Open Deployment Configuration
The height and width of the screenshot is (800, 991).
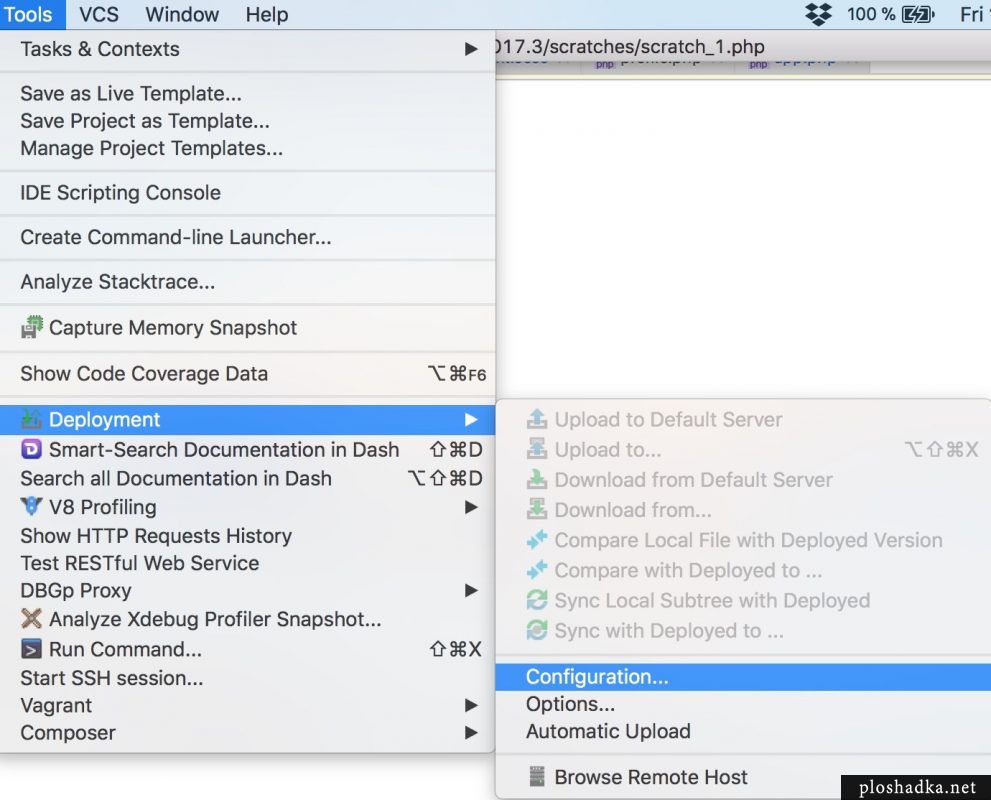(597, 677)
